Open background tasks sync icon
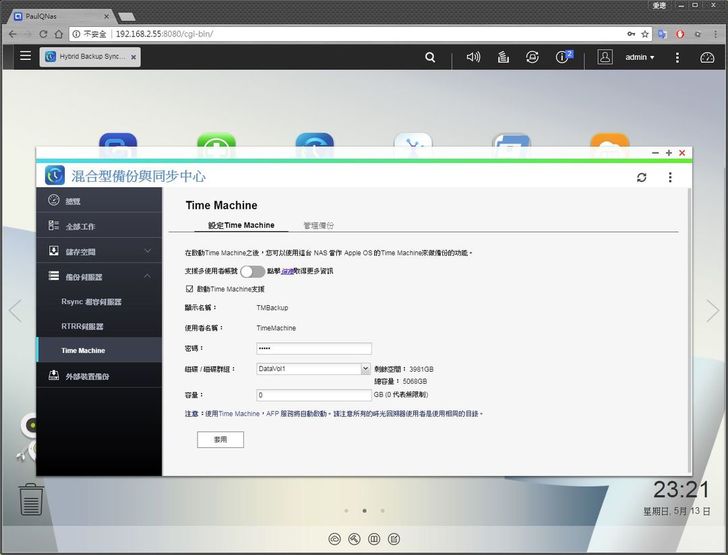This screenshot has width=728, height=555. [532, 58]
